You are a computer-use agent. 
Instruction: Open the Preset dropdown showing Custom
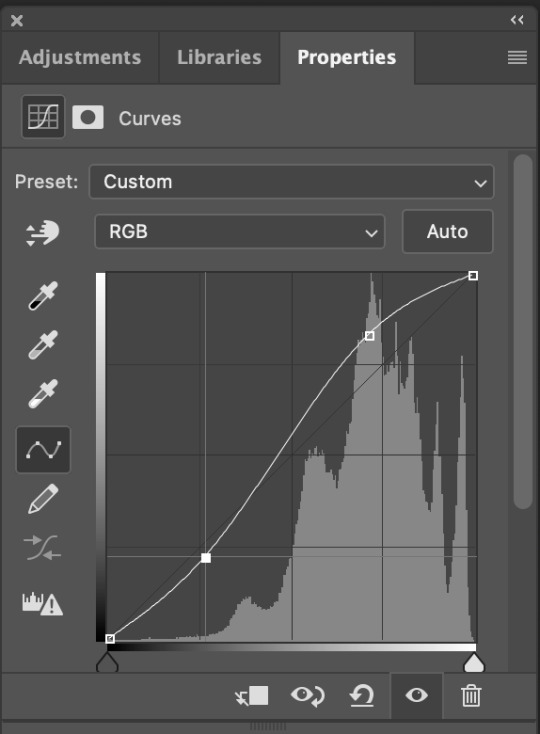pyautogui.click(x=292, y=182)
